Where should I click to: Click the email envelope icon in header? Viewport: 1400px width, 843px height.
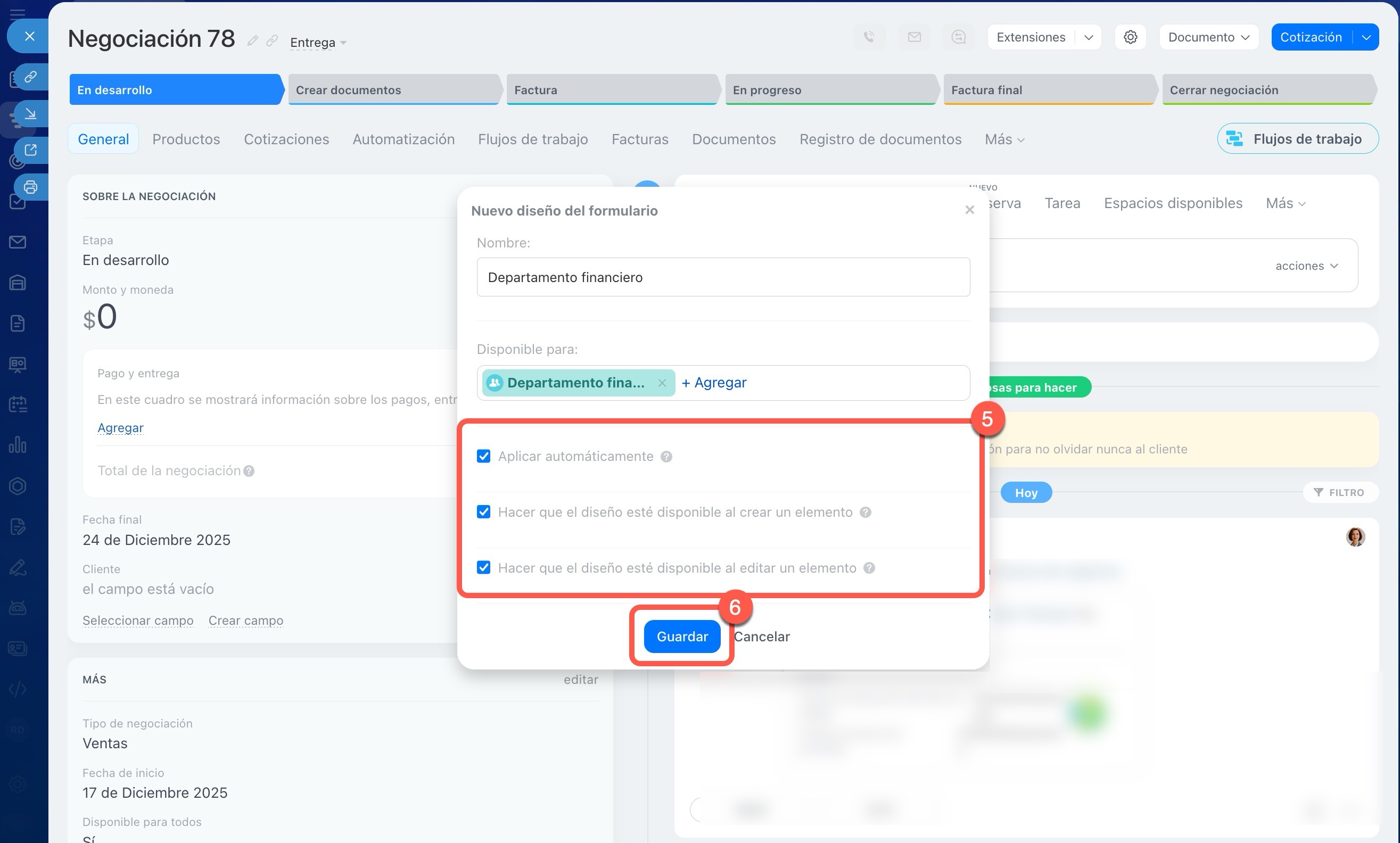coord(913,37)
